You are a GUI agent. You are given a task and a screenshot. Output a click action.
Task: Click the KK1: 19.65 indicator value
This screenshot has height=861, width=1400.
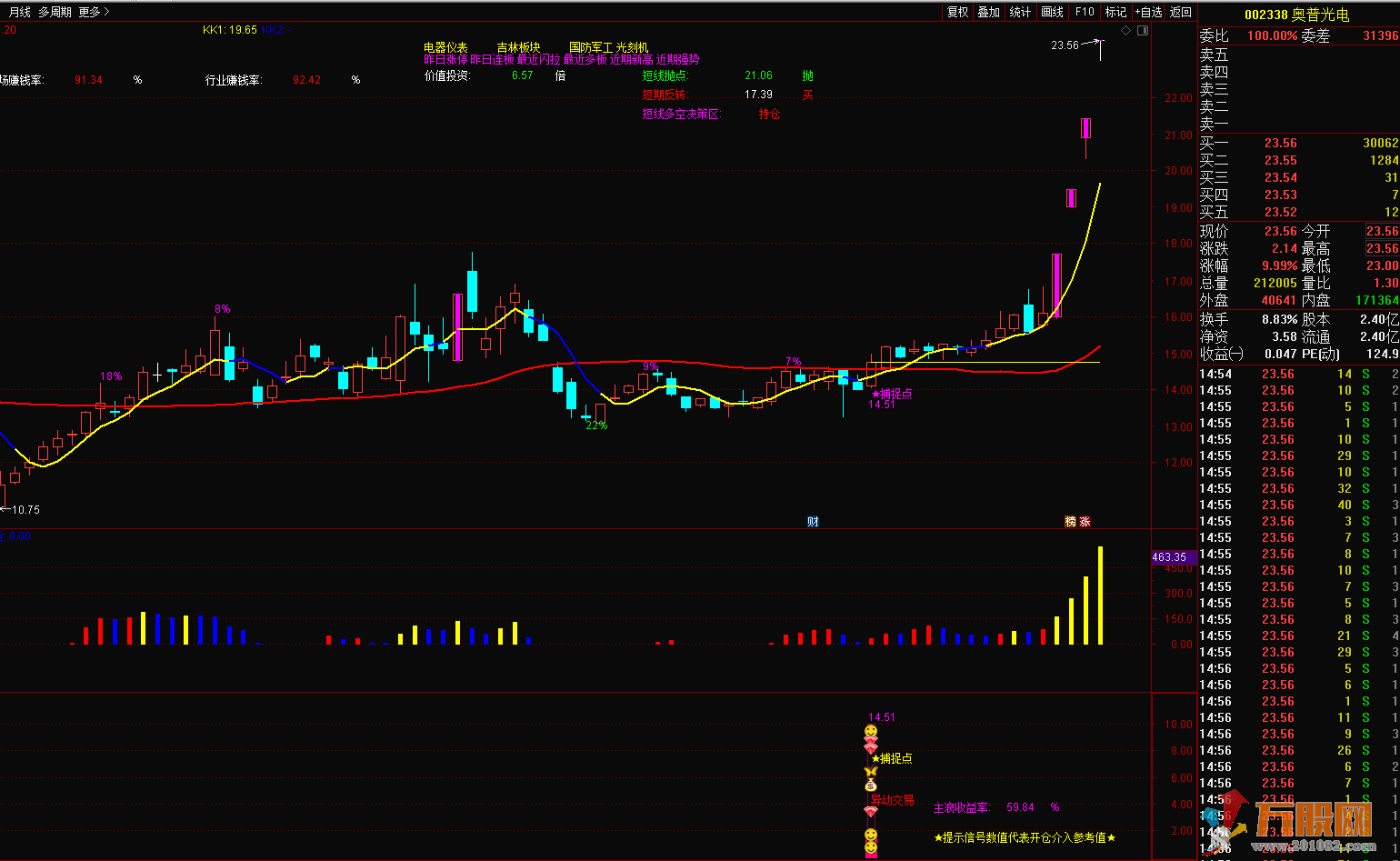point(230,30)
